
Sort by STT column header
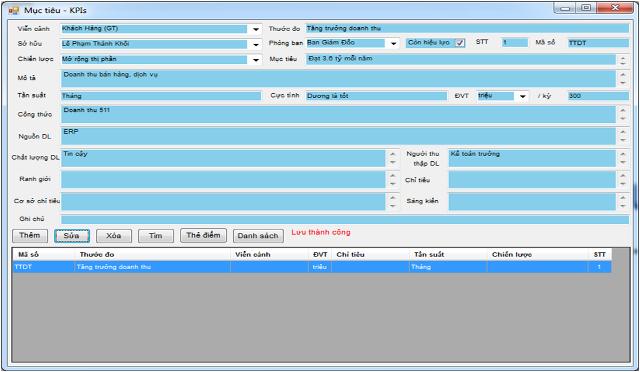[x=600, y=254]
